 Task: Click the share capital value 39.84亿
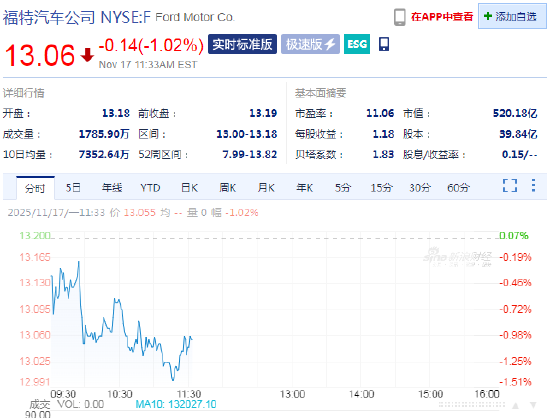coord(518,134)
